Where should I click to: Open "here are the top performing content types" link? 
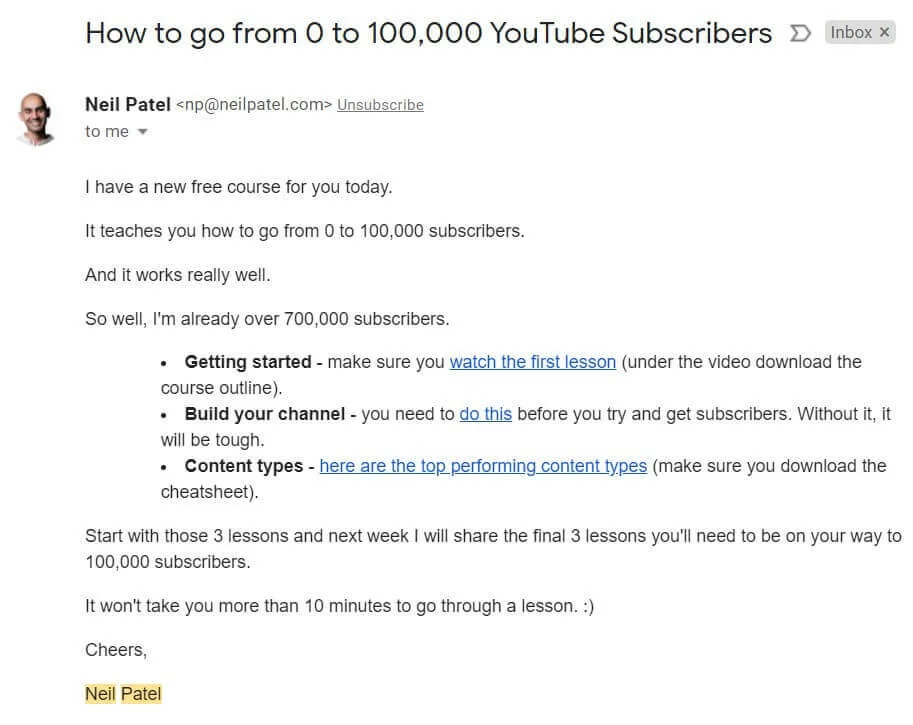483,466
